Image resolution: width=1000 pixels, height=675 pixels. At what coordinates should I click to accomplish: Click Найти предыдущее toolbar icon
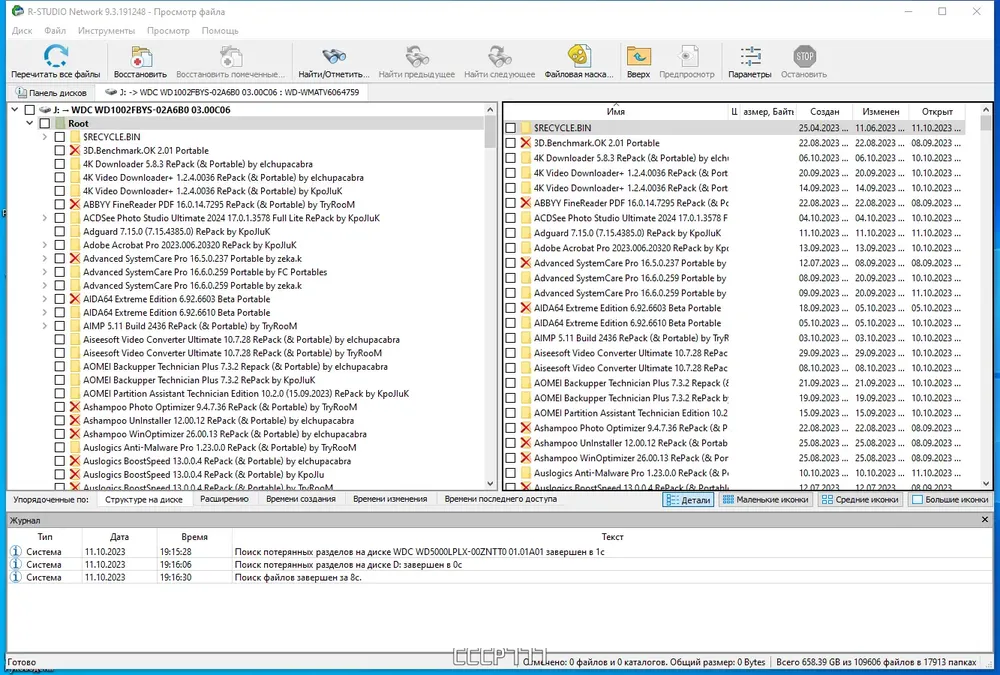(x=417, y=56)
